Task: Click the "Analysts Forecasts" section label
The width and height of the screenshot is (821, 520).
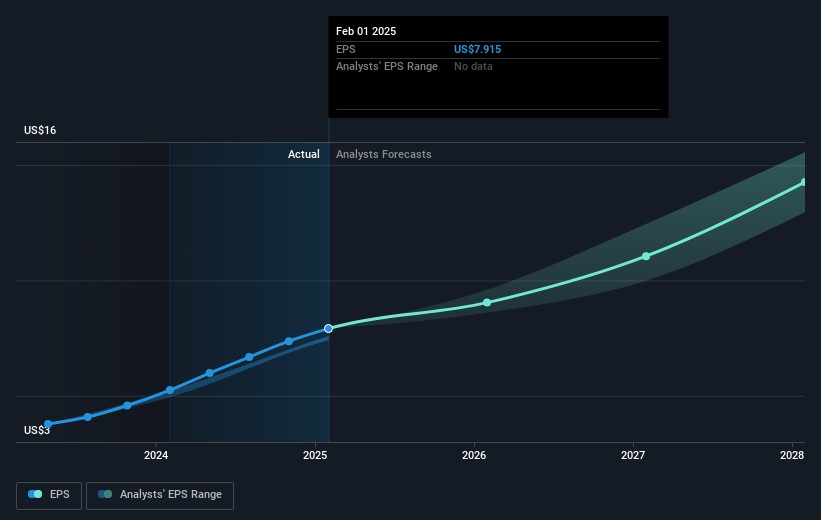Action: (x=384, y=154)
